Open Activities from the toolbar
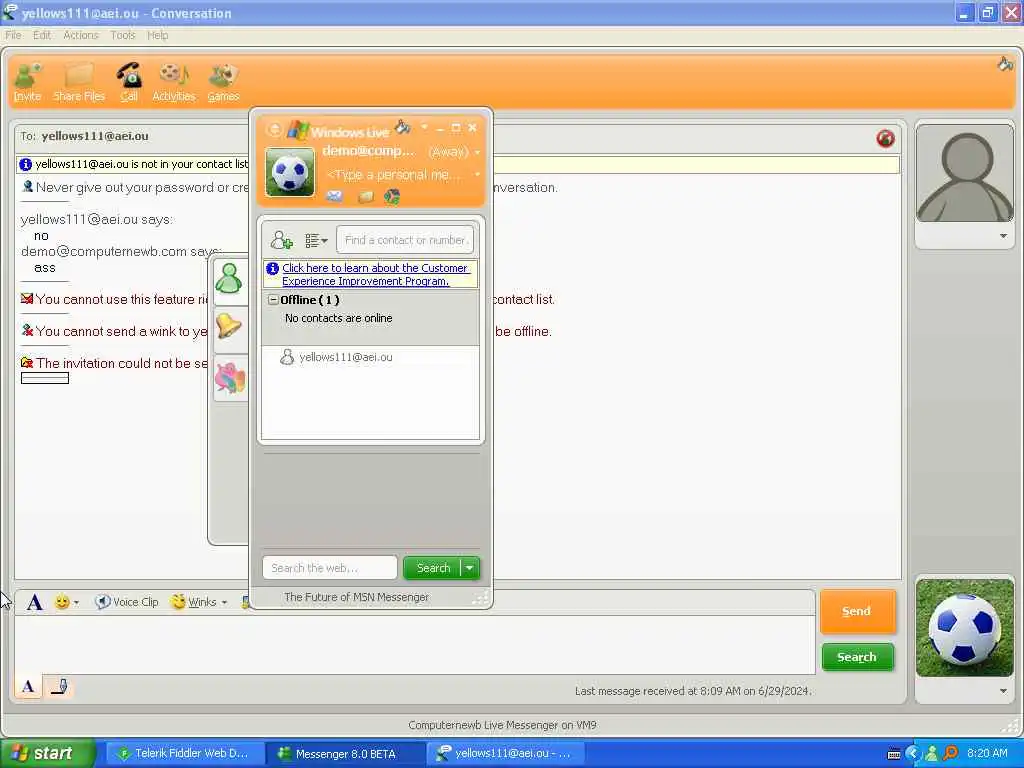 (x=174, y=82)
